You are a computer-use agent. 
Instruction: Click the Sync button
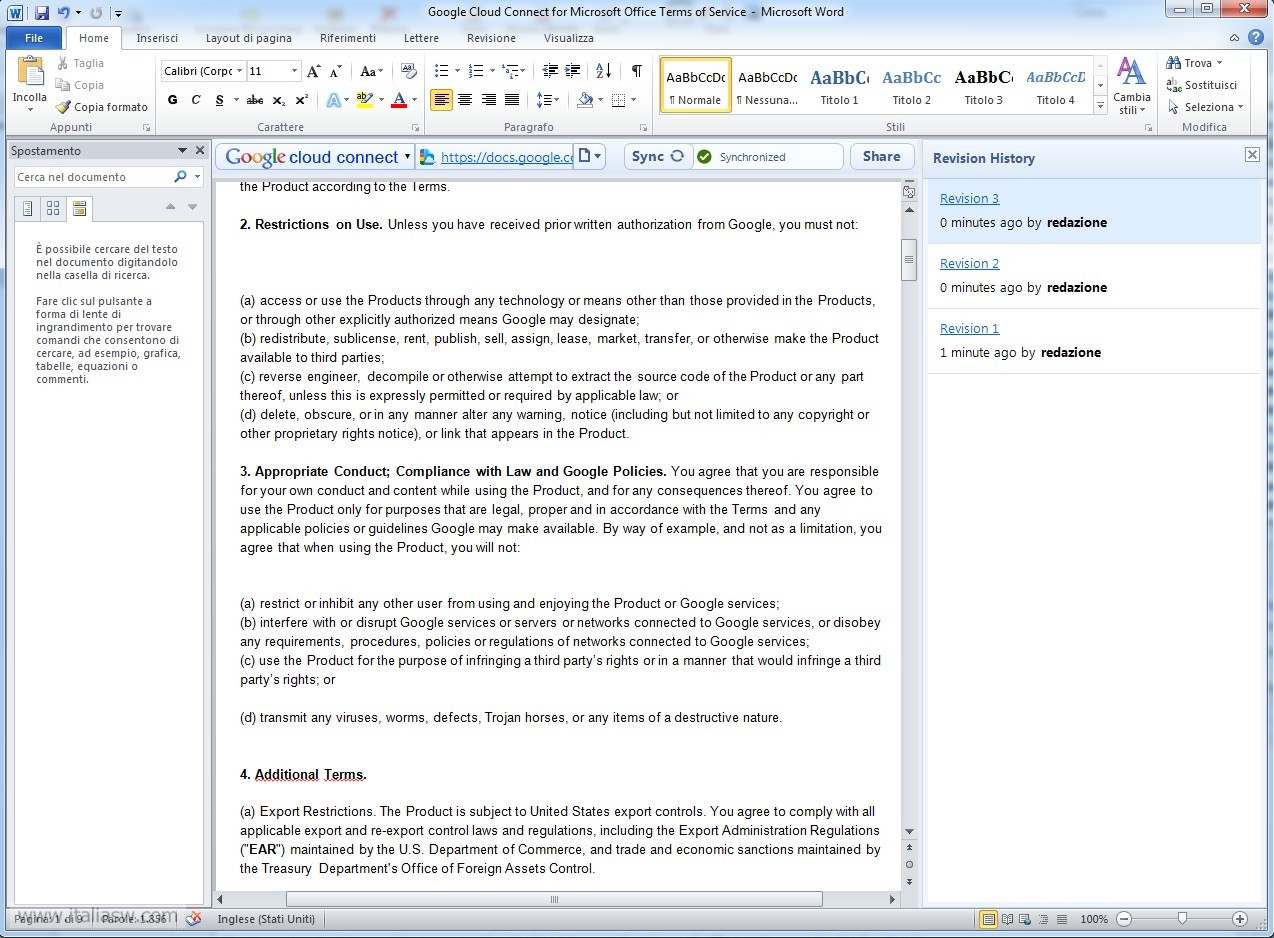tap(658, 156)
